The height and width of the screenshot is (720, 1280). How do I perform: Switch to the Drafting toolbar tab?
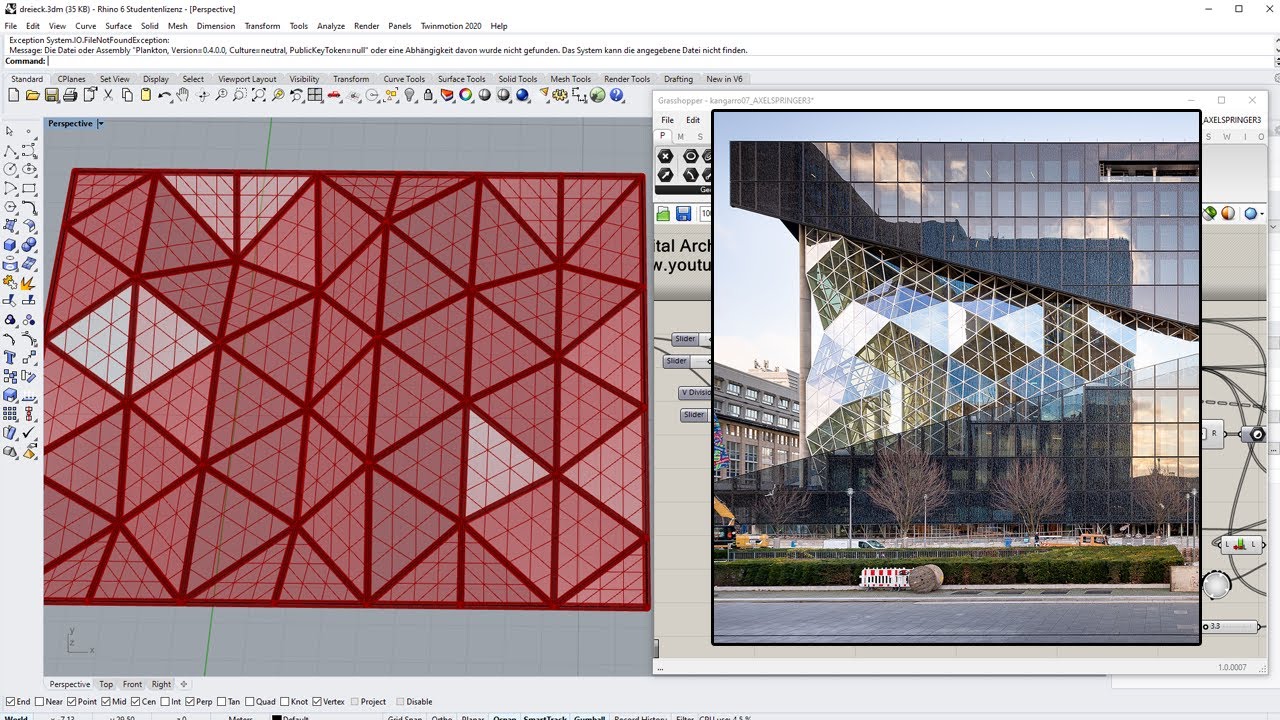pyautogui.click(x=678, y=79)
